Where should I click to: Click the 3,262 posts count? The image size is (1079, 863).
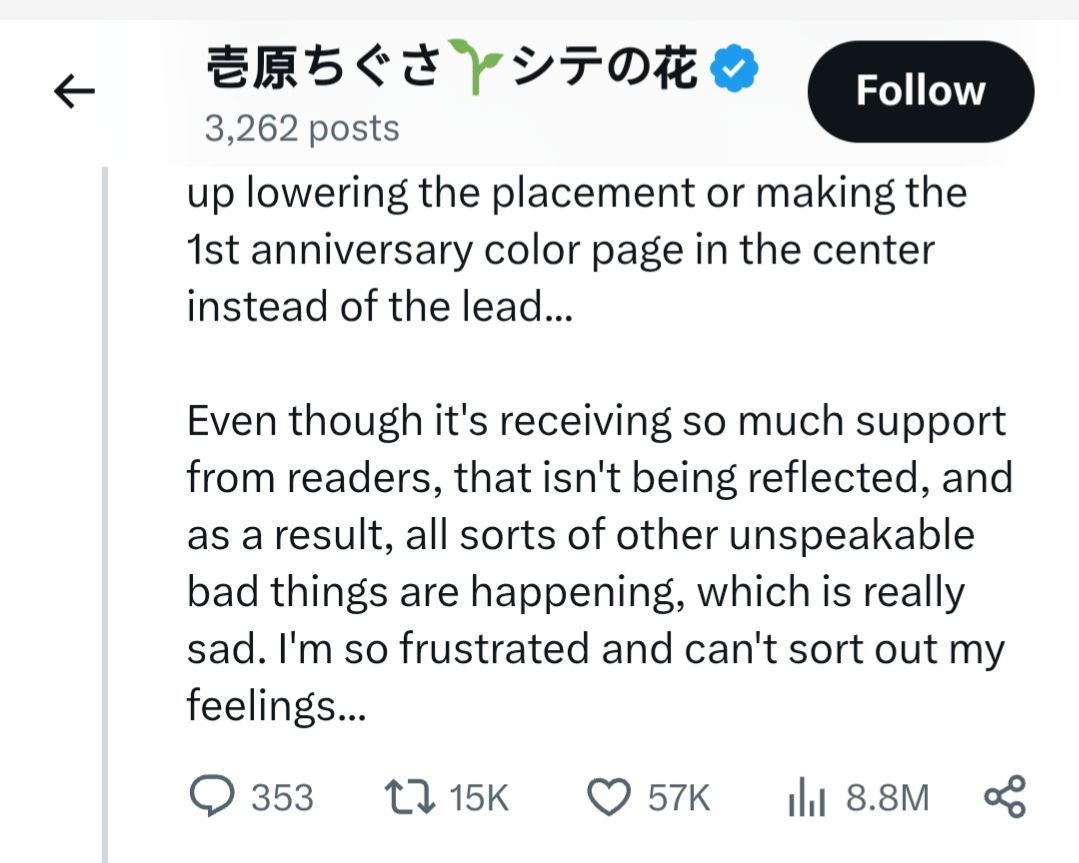[x=302, y=128]
